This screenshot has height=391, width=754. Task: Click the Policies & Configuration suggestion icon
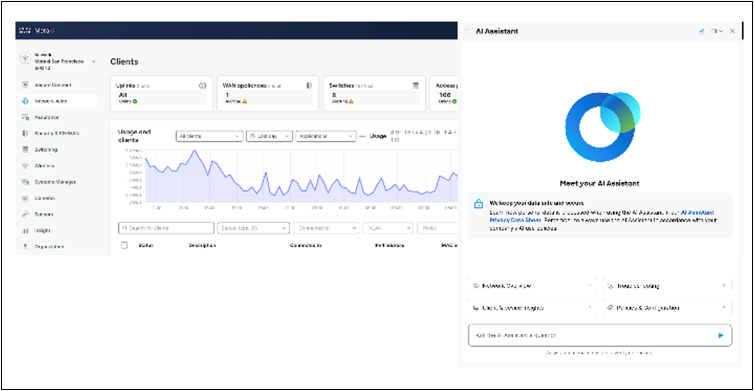610,308
